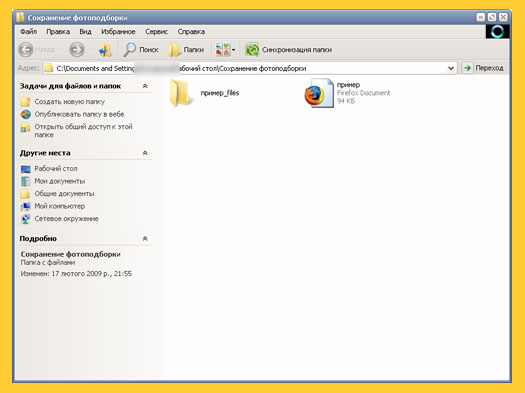Open Мои документы location link

point(60,181)
